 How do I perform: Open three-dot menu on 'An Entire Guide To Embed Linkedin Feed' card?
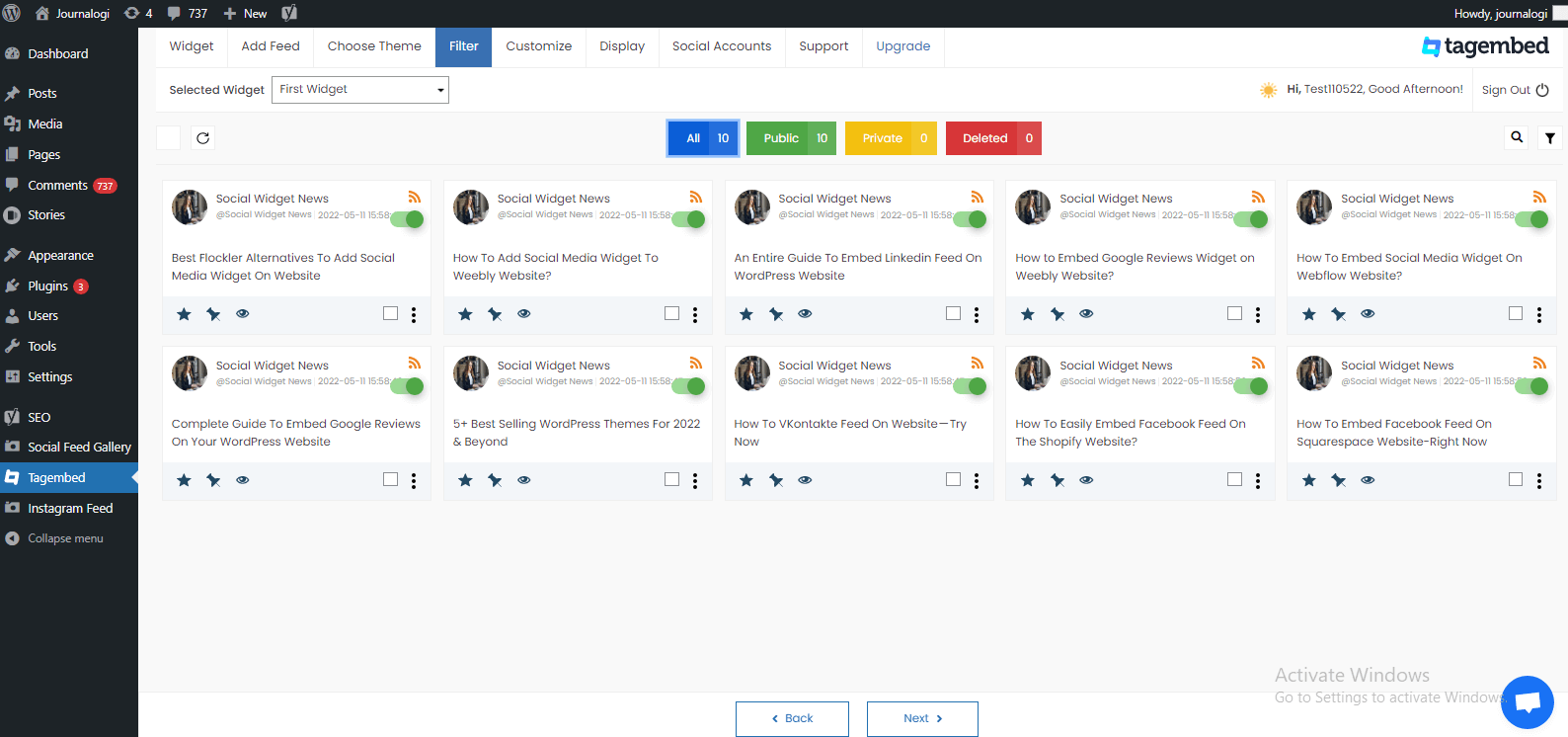977,314
